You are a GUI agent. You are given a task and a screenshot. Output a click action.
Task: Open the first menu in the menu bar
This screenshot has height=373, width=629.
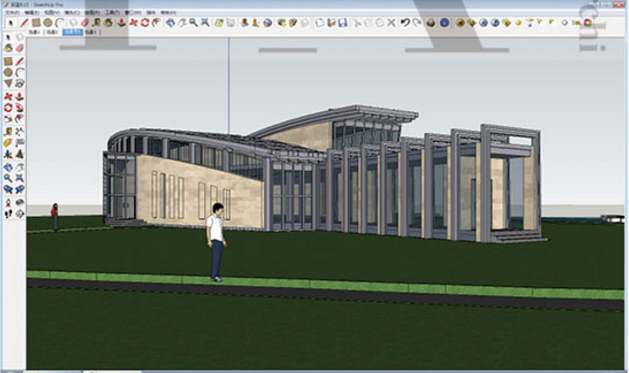(x=12, y=13)
